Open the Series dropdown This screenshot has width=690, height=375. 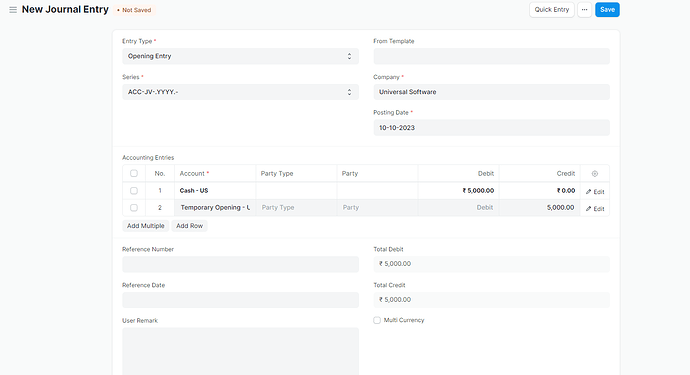coord(240,92)
